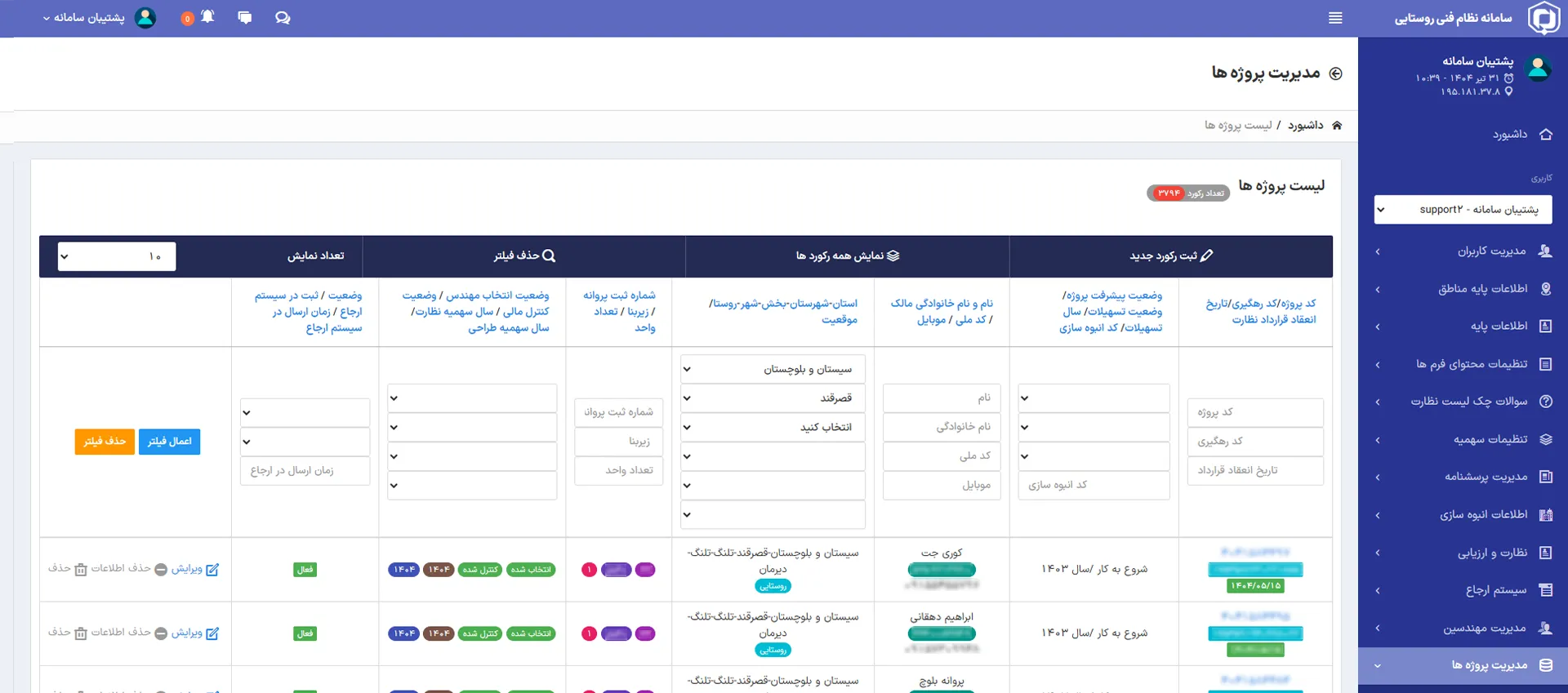The width and height of the screenshot is (1568, 693).
Task: Click the blue اعمال فیلتر button
Action: click(169, 442)
